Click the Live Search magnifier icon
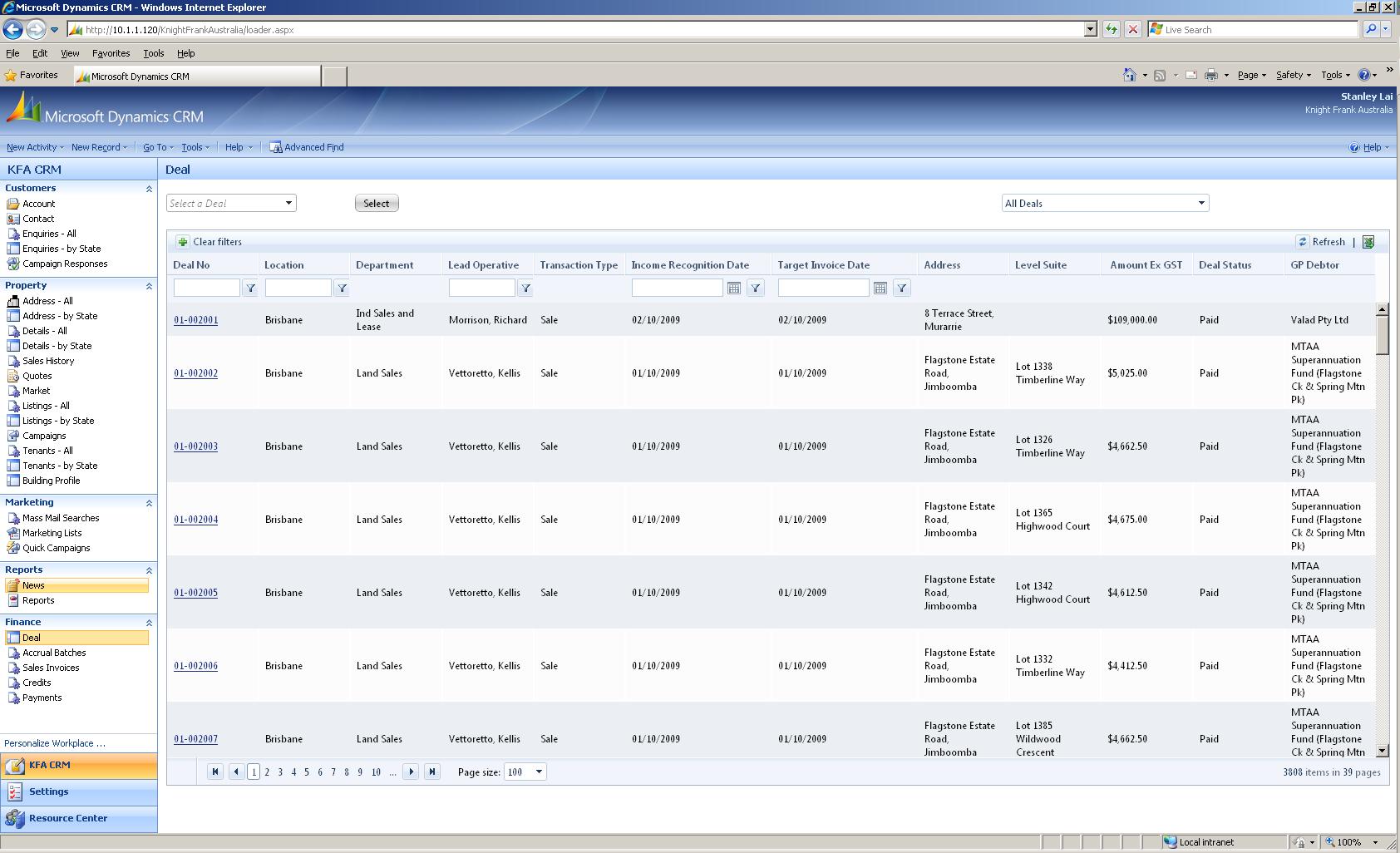 (1371, 29)
